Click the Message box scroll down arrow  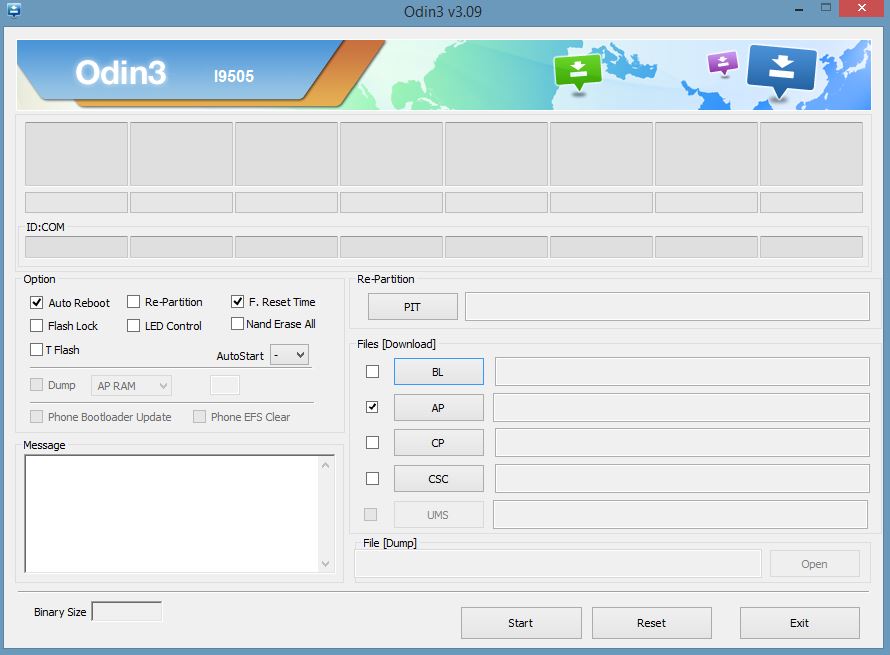pos(326,564)
